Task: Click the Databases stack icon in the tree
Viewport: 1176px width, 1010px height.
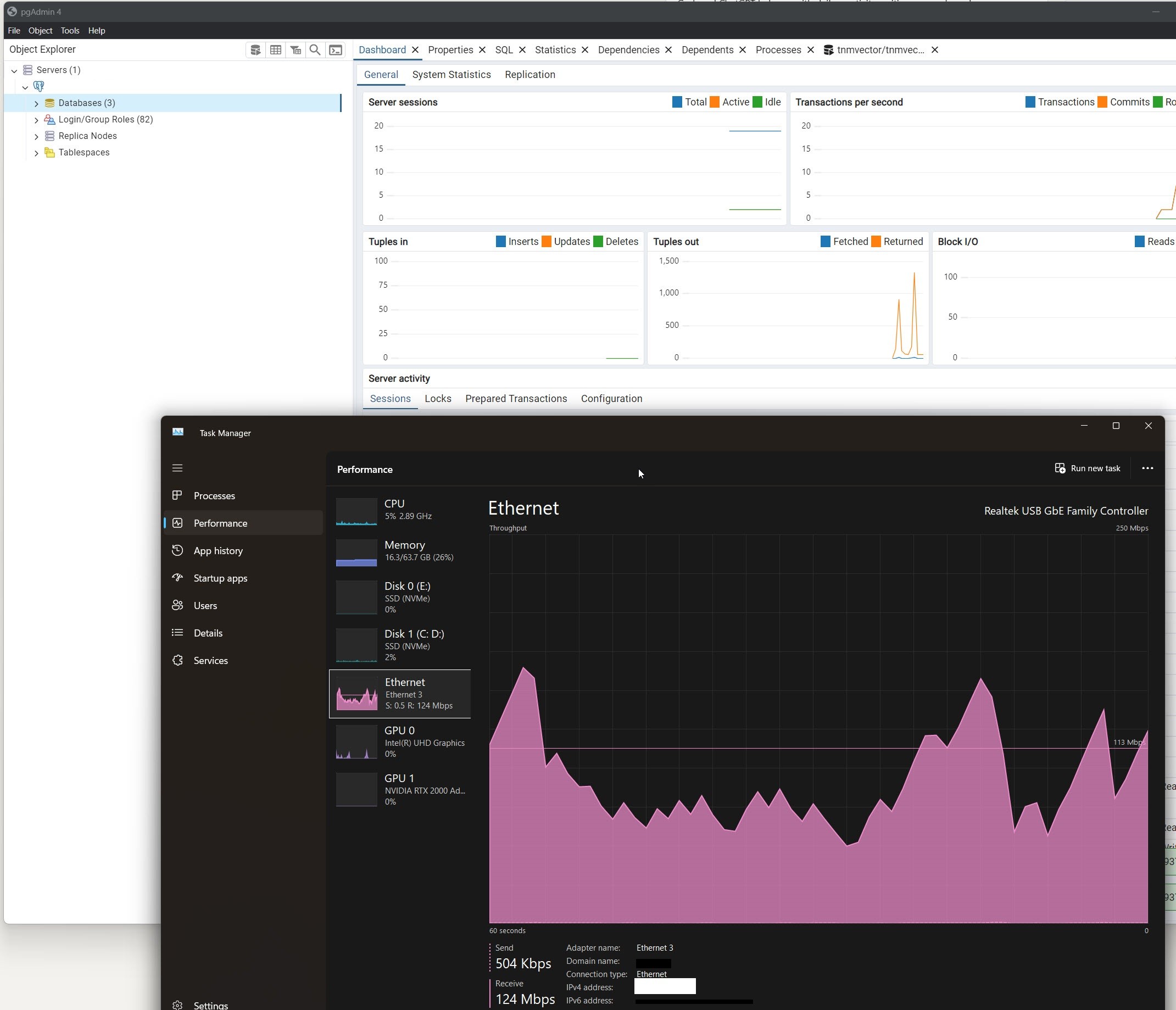Action: pos(49,103)
